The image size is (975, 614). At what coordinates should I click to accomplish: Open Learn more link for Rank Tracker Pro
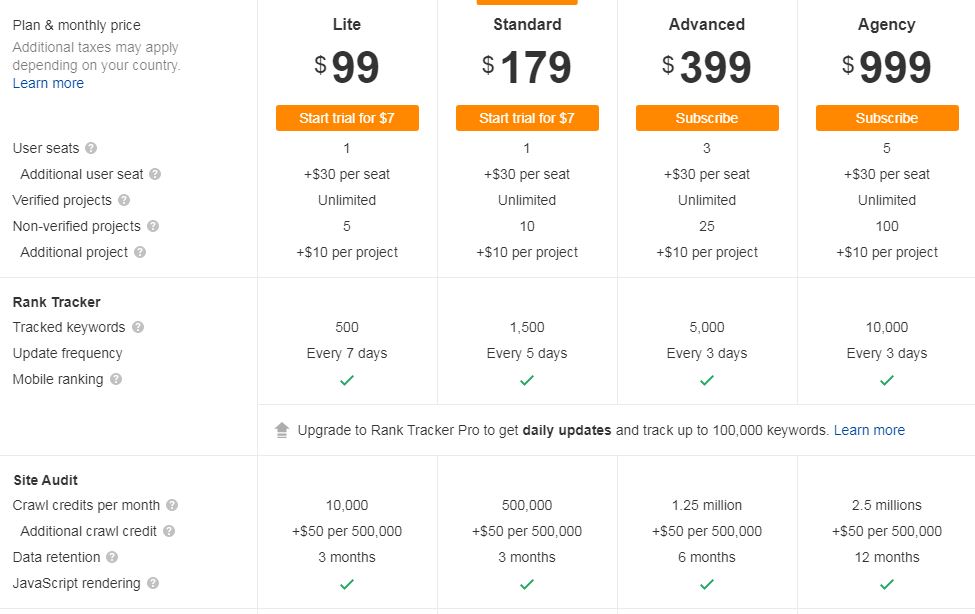[869, 430]
